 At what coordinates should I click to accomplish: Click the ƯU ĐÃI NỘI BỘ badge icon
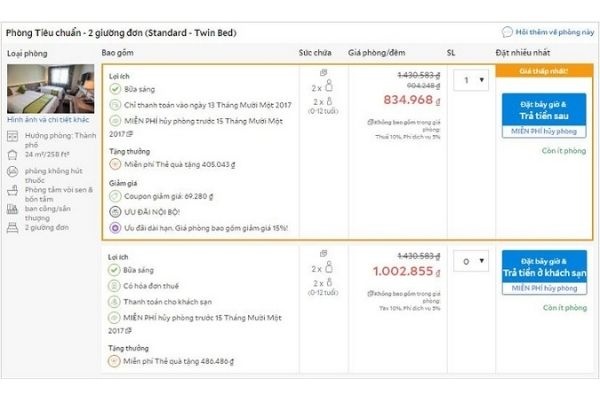116,213
